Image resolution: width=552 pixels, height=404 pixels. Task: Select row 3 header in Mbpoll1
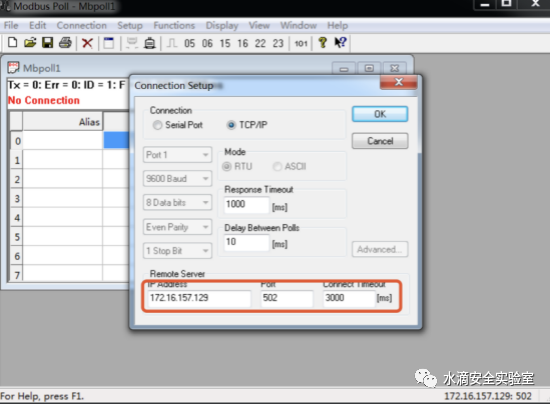pyautogui.click(x=17, y=198)
